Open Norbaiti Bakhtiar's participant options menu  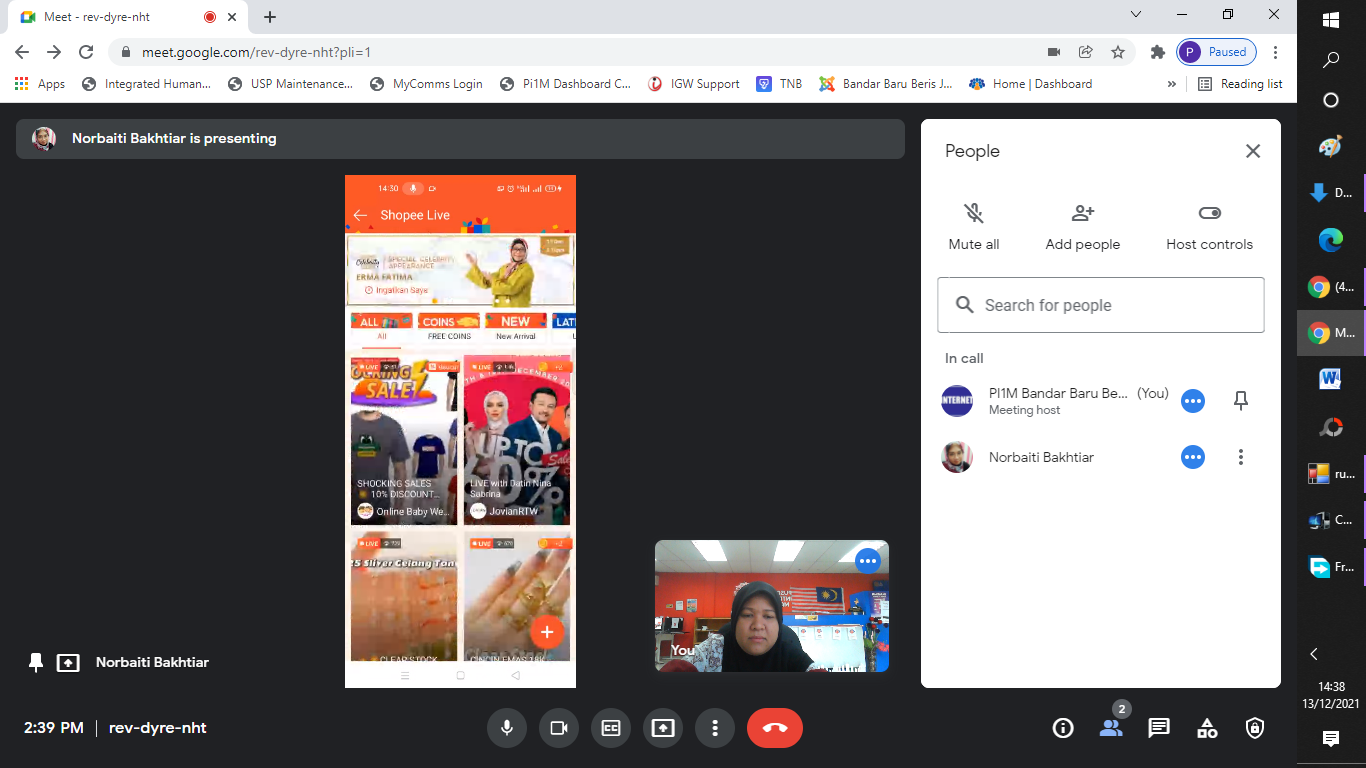[x=1240, y=457]
